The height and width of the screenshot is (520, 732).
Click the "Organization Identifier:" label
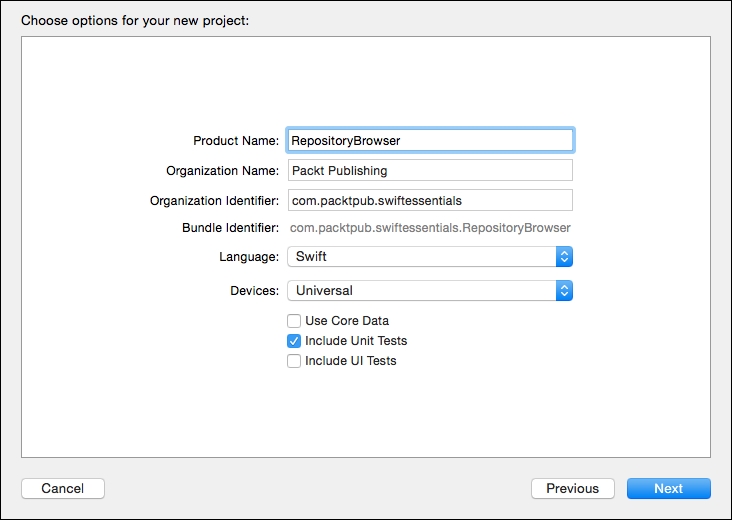pyautogui.click(x=215, y=201)
